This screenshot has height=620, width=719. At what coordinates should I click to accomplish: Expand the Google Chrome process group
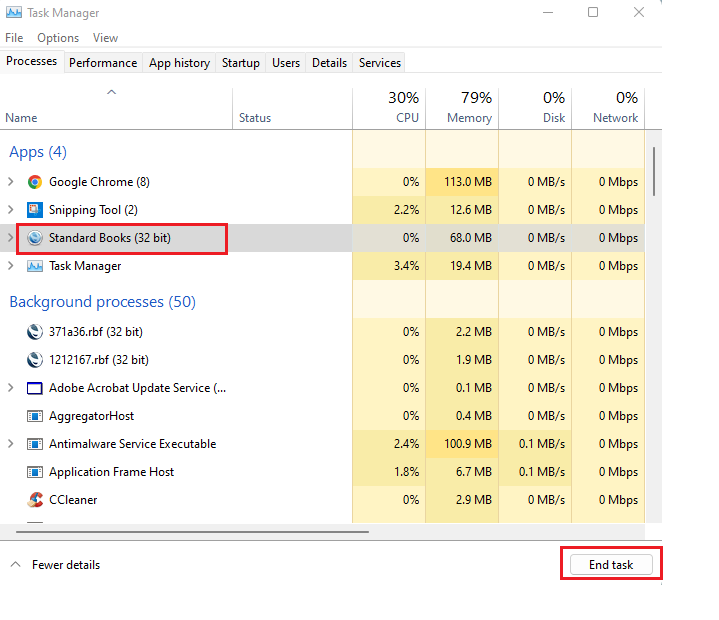(x=11, y=182)
